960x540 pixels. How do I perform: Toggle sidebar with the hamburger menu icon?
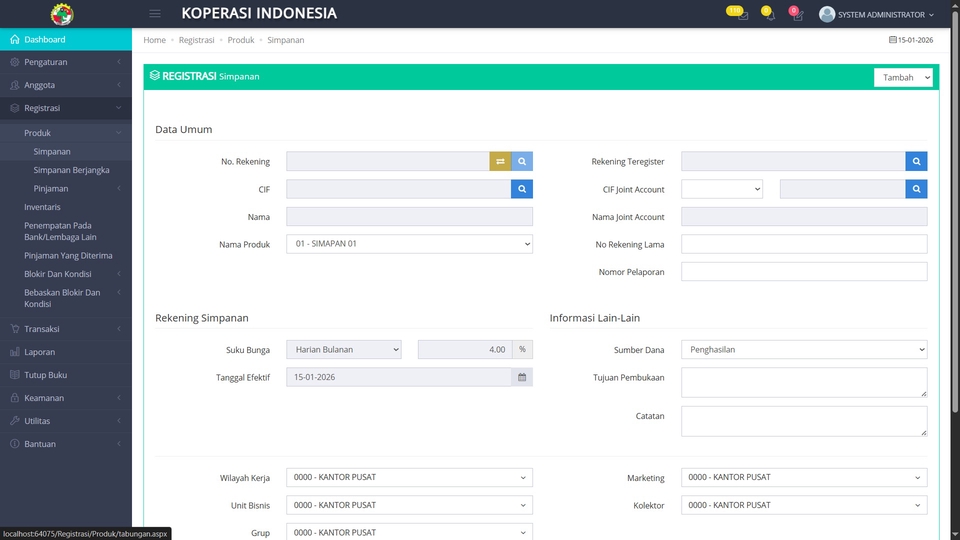click(x=155, y=14)
